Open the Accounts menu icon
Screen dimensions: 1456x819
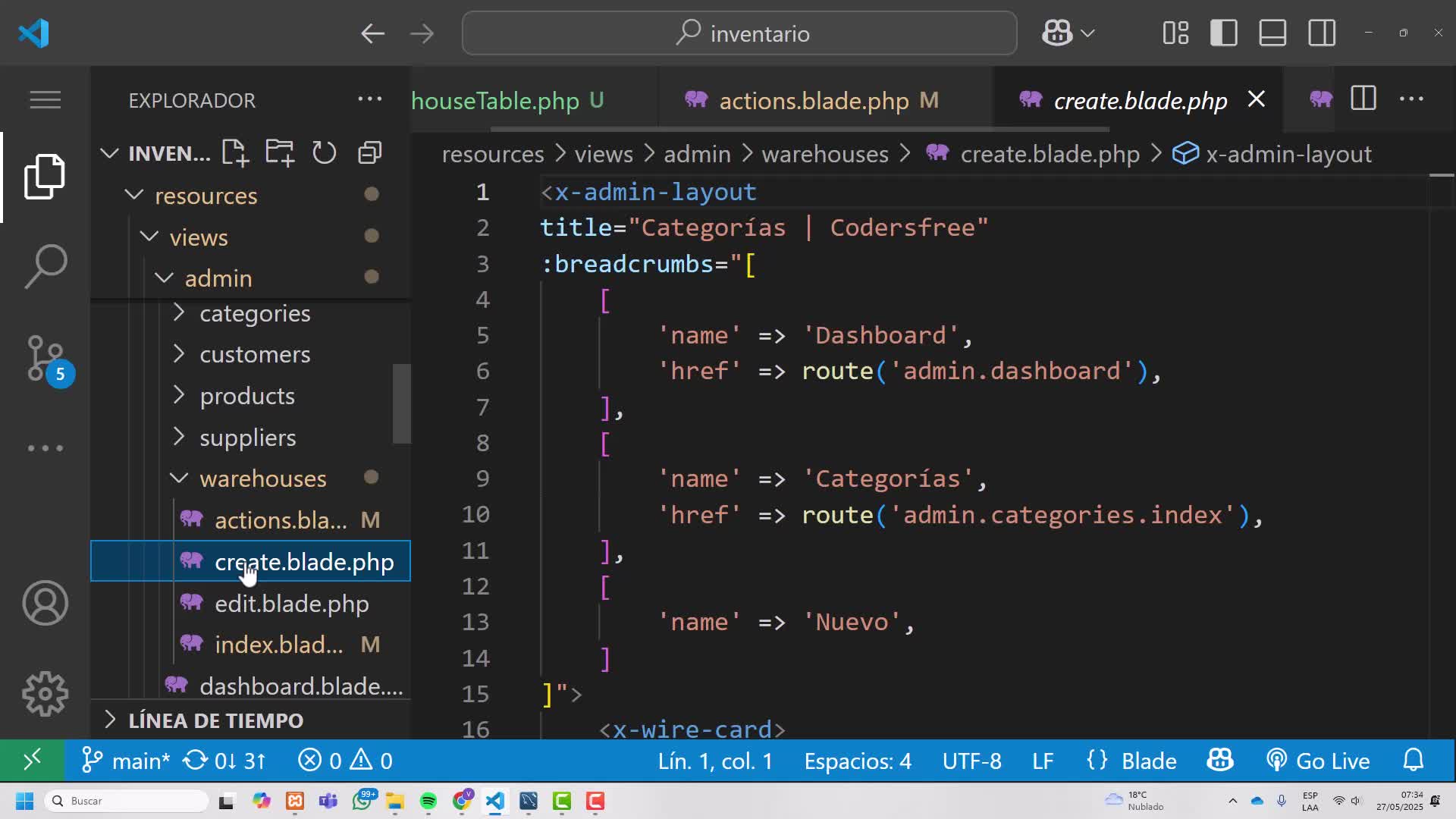click(x=45, y=603)
